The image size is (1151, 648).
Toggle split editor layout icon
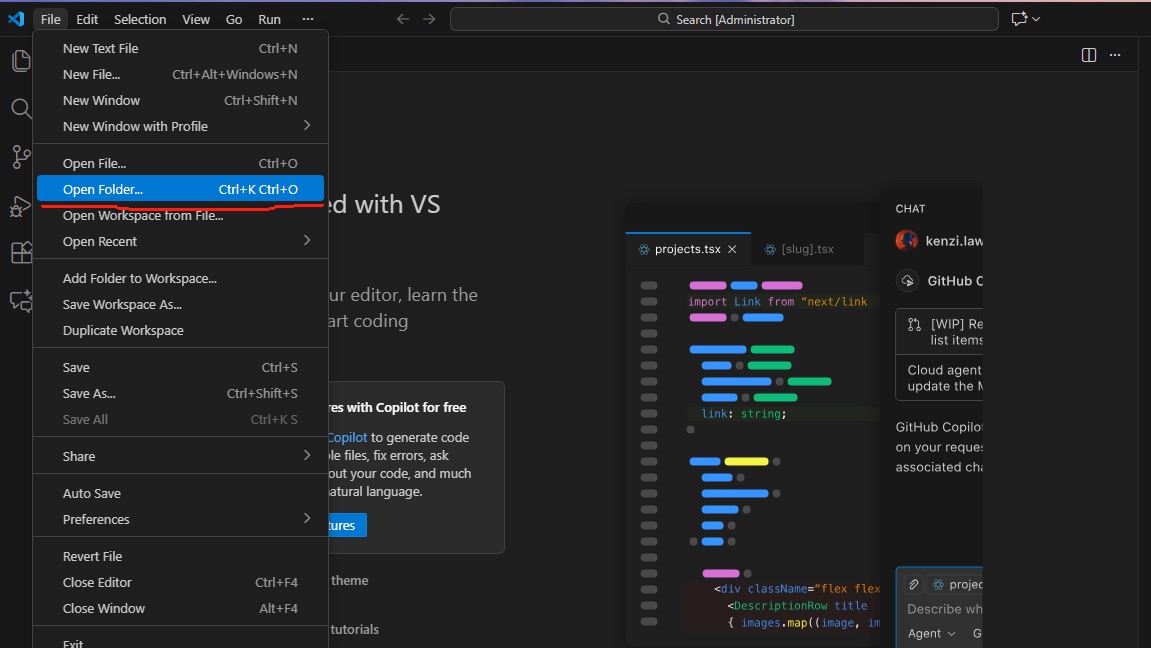click(x=1089, y=55)
